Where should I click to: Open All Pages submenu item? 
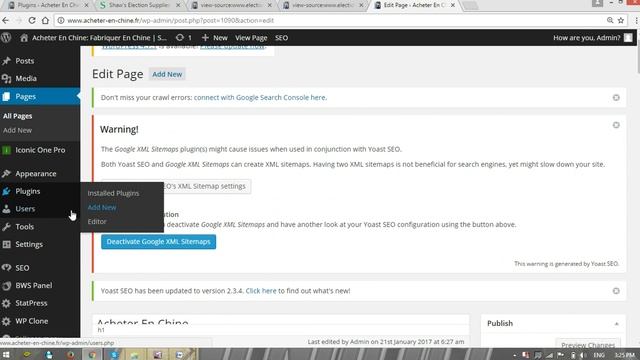pos(18,116)
